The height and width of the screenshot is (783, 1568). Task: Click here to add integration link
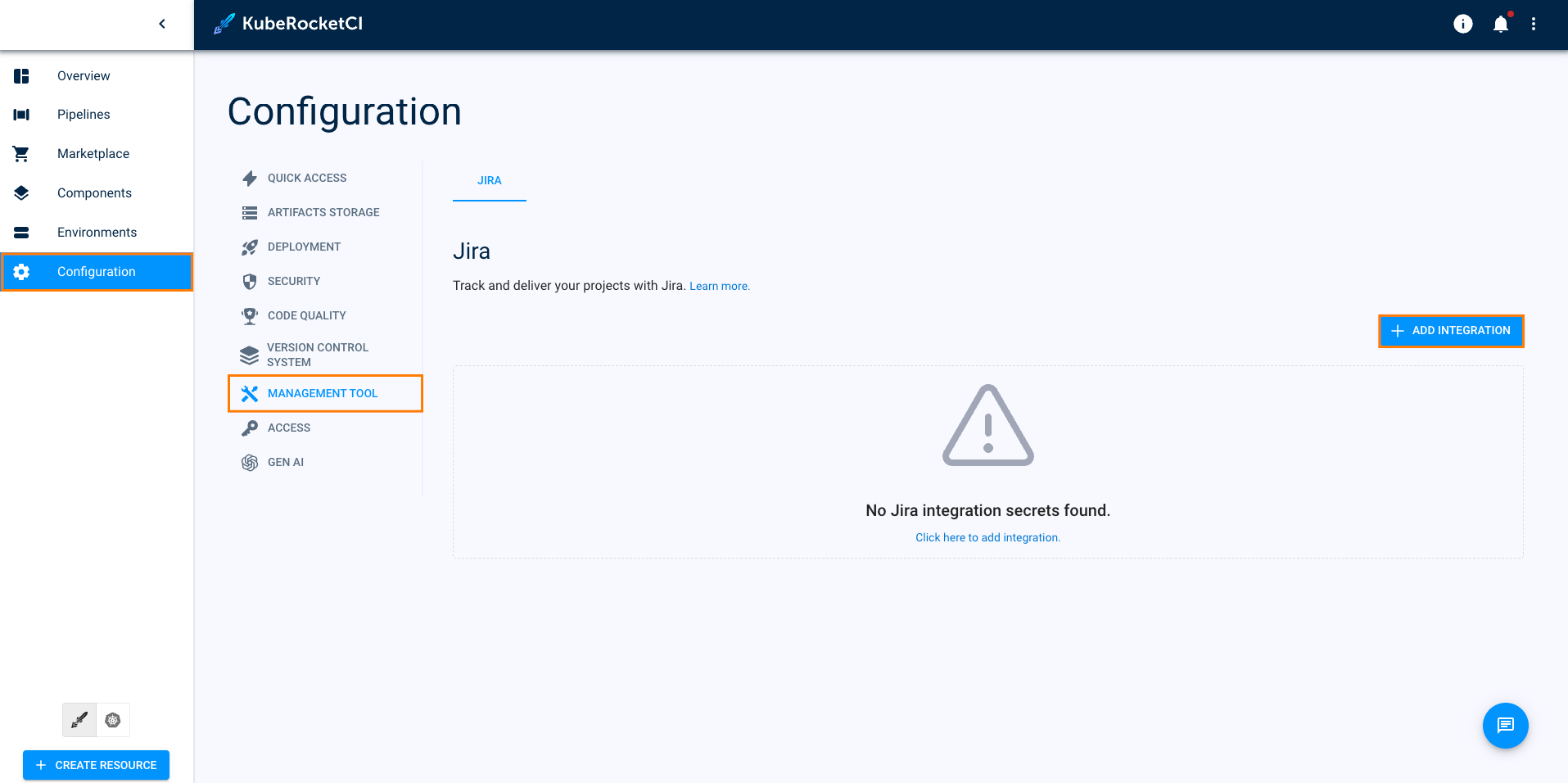987,537
